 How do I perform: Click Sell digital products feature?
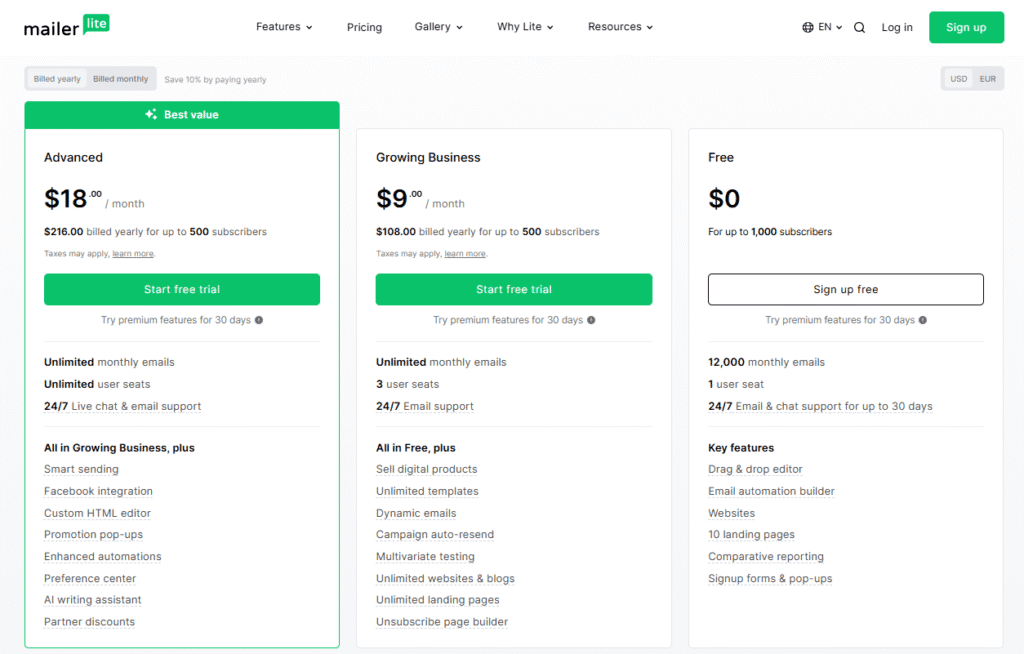(426, 469)
